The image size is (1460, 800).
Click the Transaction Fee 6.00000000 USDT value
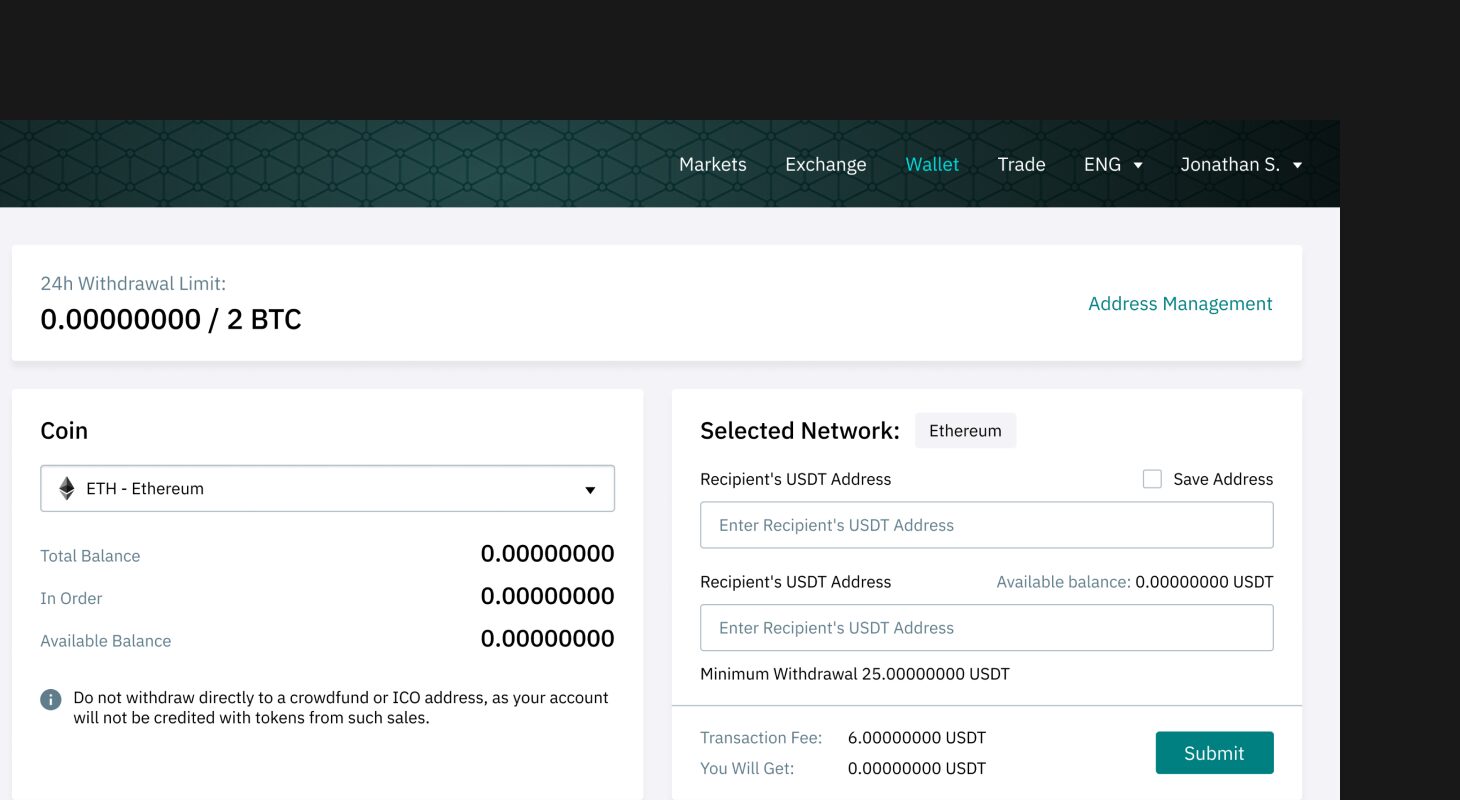(x=916, y=738)
